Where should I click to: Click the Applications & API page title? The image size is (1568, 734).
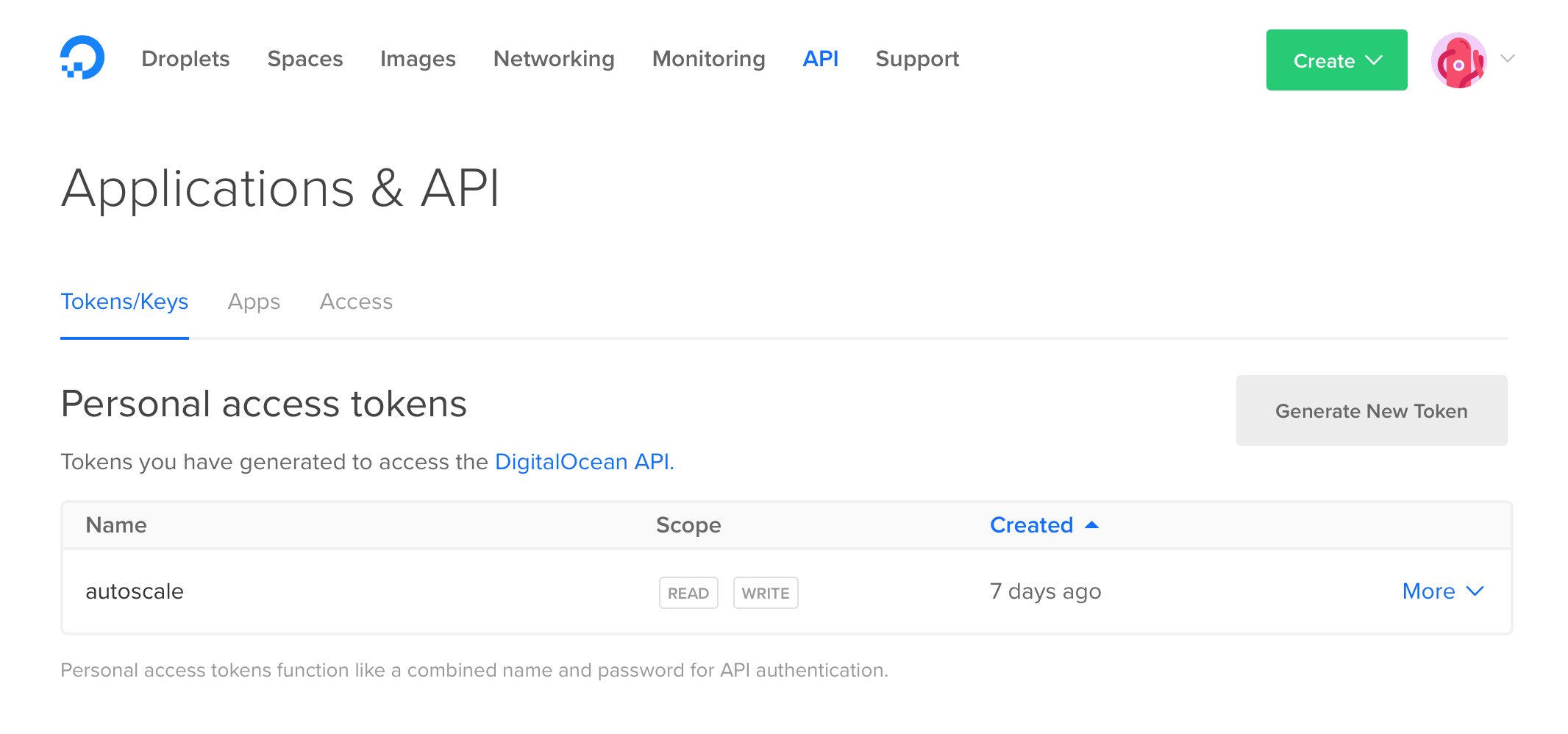pyautogui.click(x=280, y=189)
